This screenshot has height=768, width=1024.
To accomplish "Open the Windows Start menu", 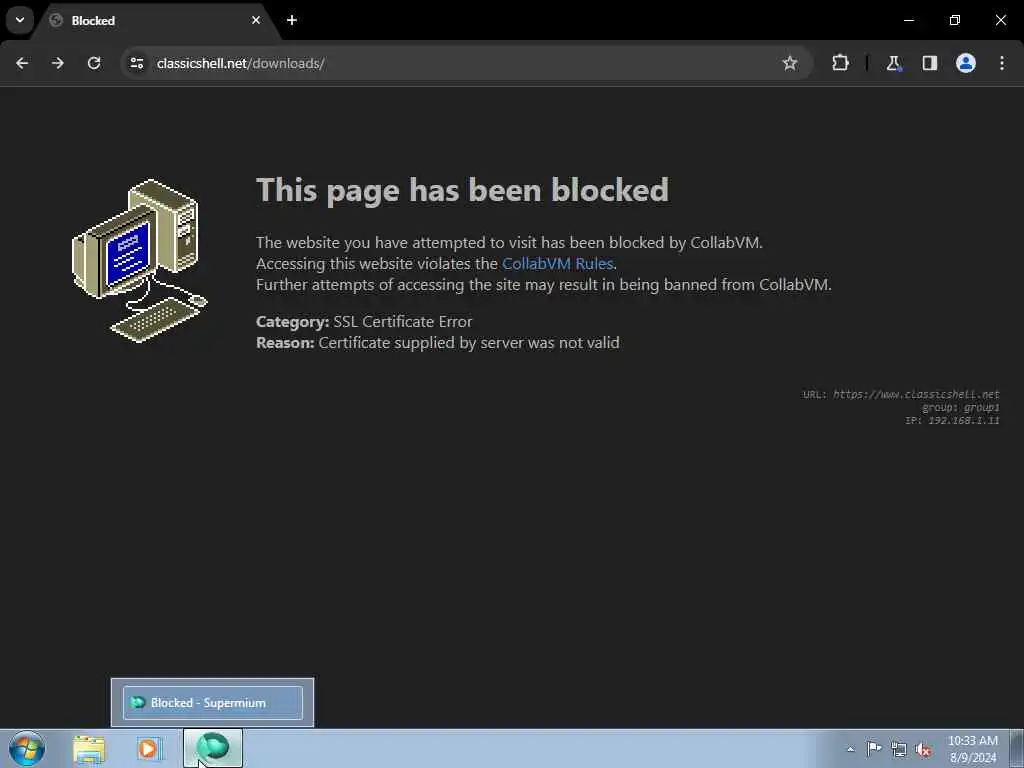I will 27,748.
